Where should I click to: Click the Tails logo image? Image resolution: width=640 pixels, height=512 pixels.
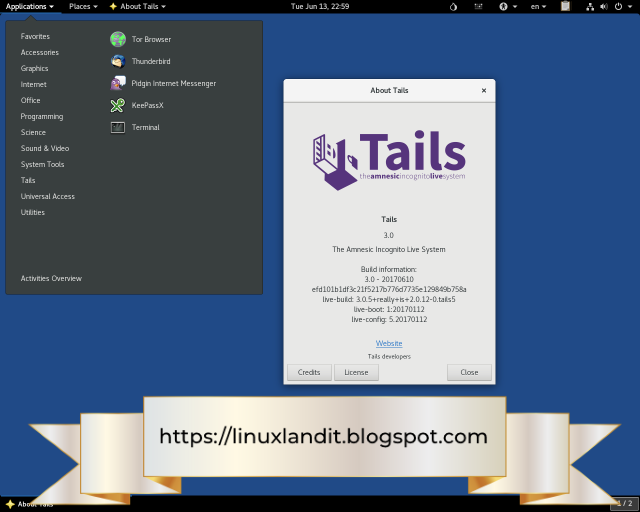[x=389, y=160]
